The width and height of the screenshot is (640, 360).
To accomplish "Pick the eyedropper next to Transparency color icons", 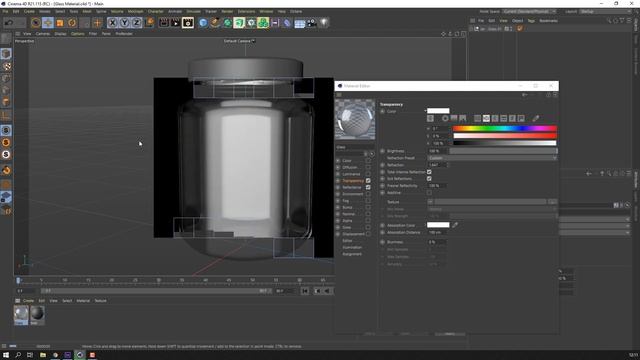I will tap(536, 118).
